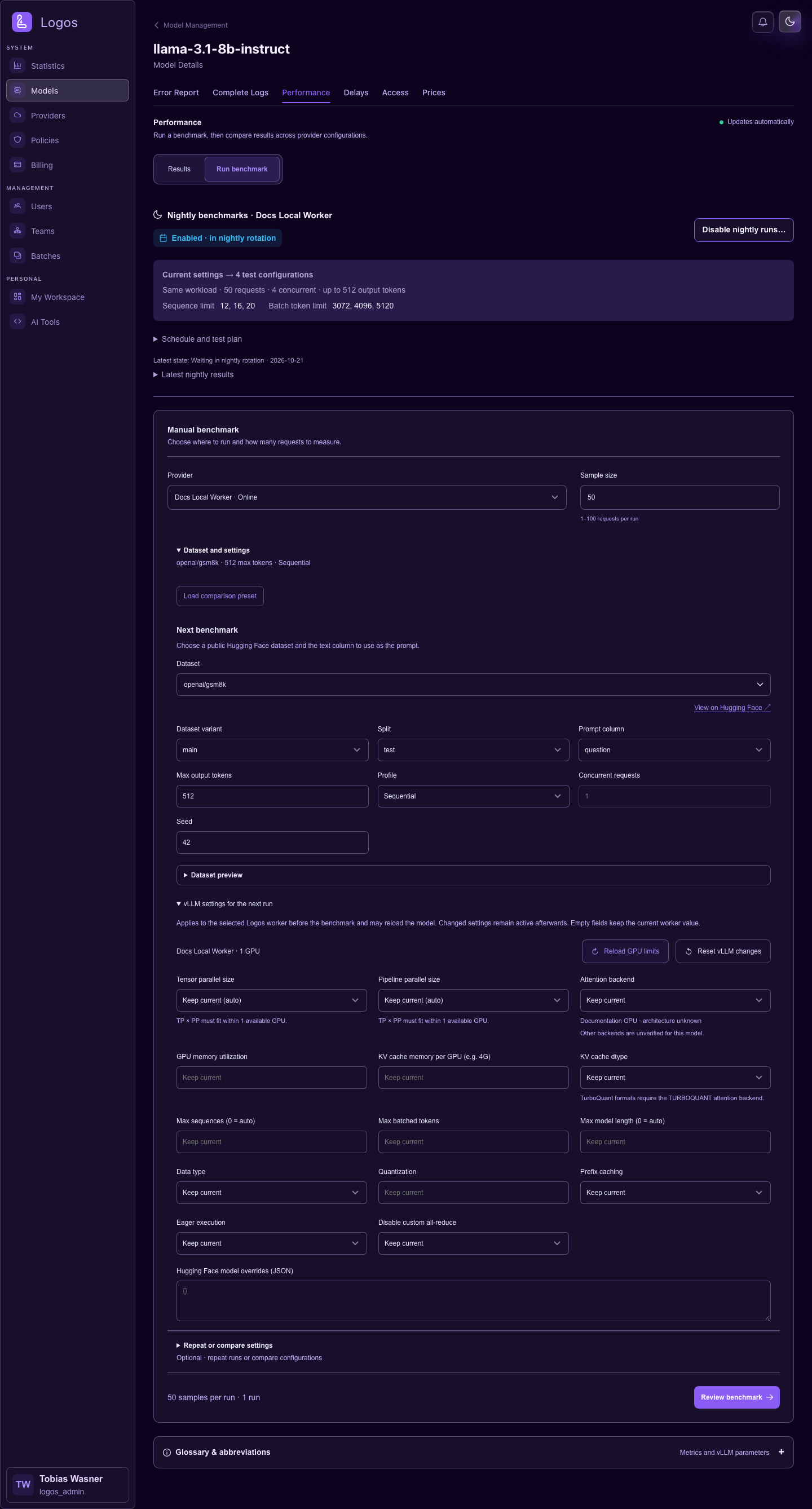Click the Batches stack icon

point(17,255)
